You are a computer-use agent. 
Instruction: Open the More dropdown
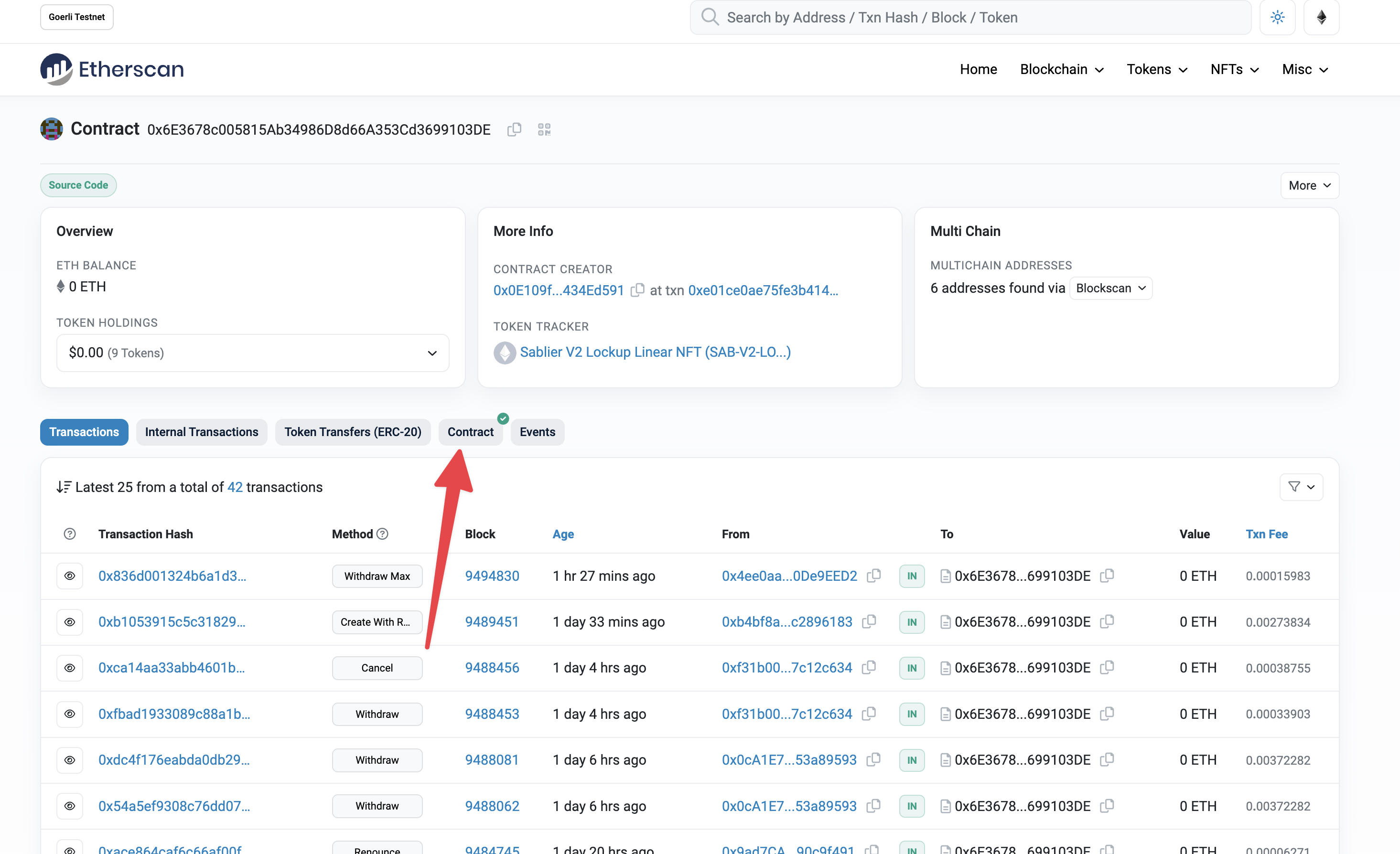pyautogui.click(x=1310, y=186)
